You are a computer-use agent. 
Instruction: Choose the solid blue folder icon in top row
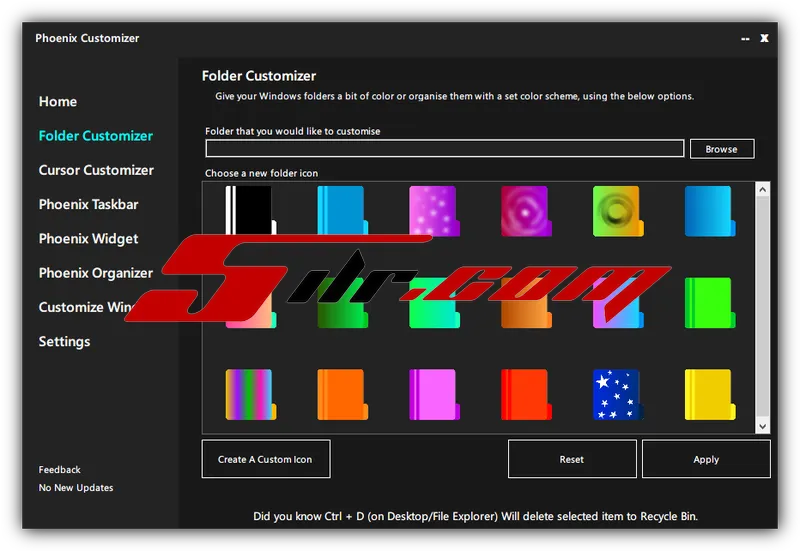(x=342, y=211)
